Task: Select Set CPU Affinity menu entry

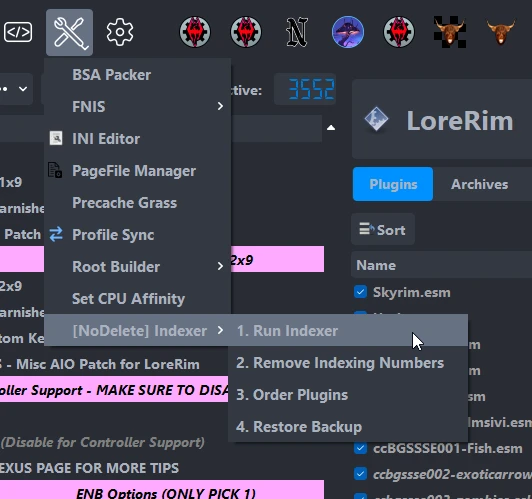Action: click(x=138, y=298)
